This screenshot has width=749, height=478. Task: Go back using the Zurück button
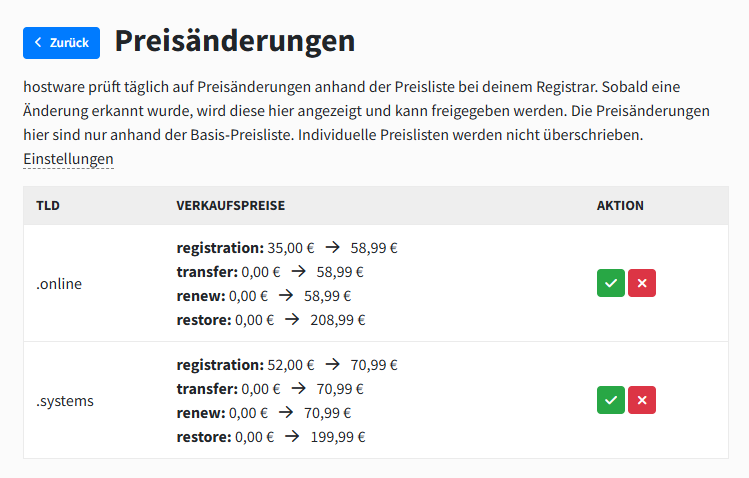point(61,43)
